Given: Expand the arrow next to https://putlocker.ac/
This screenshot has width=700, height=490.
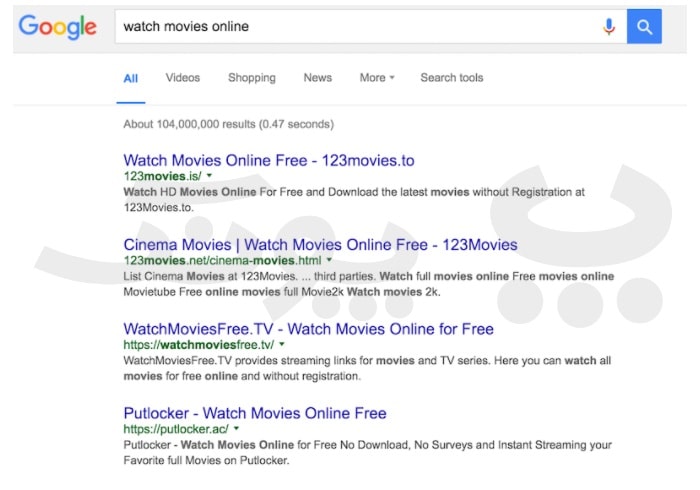Looking at the screenshot, I should [236, 428].
